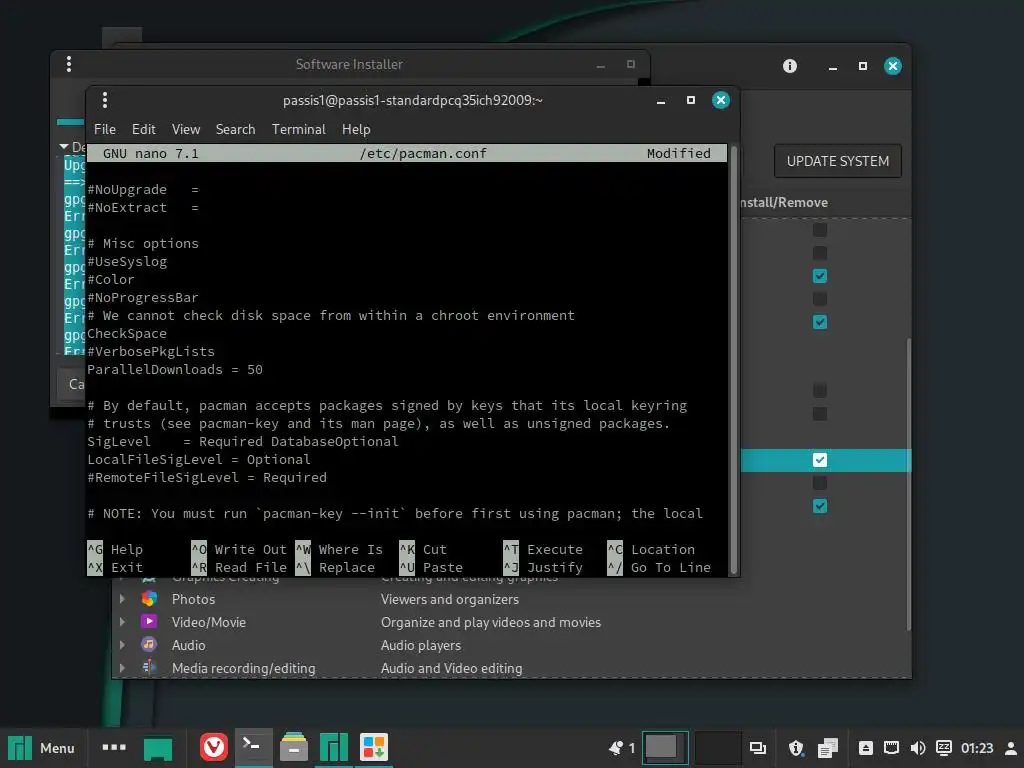Click the keyboard layout tray icon

pos(944,748)
